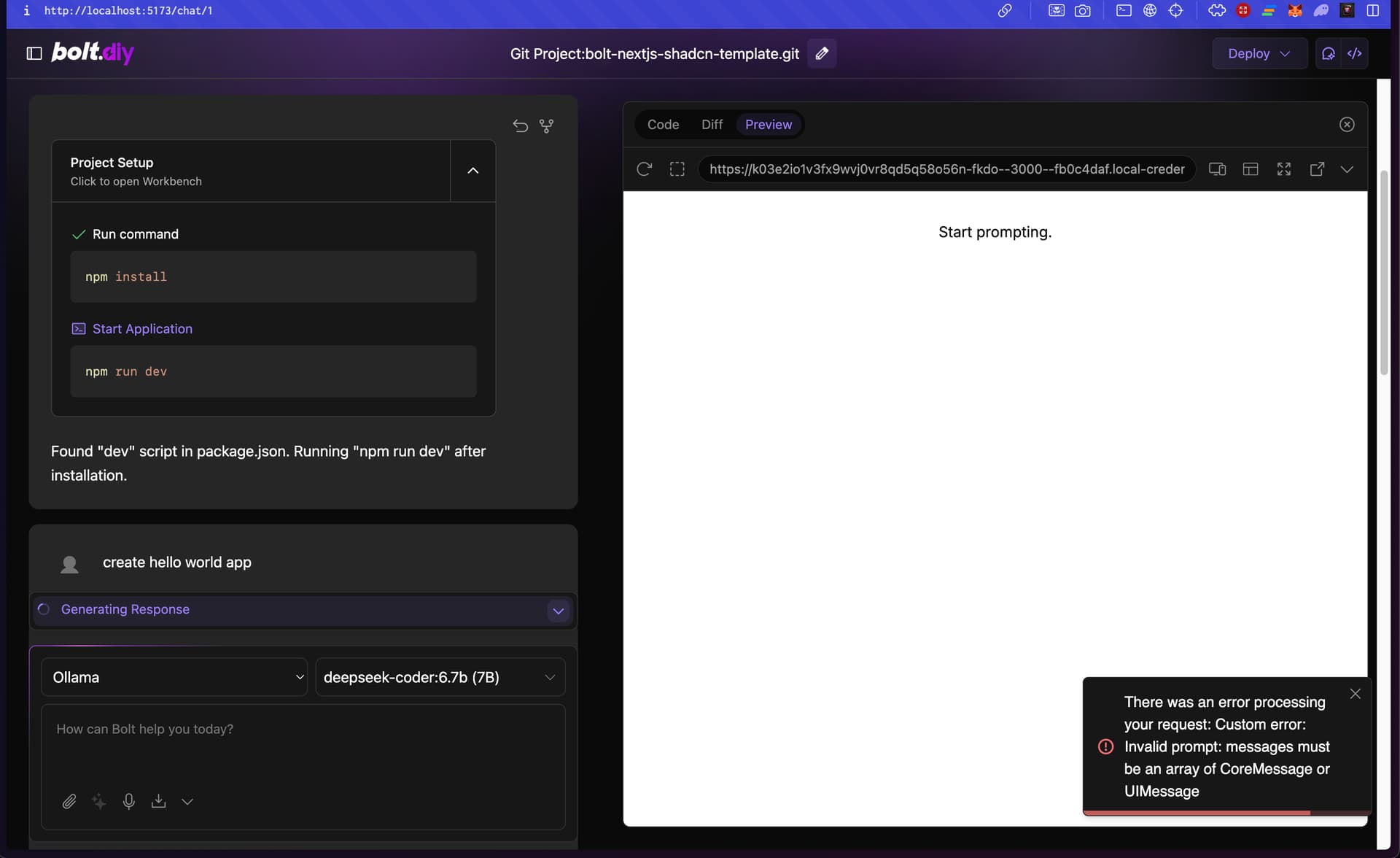Open preview window options chevron
This screenshot has width=1400, height=858.
pyautogui.click(x=1347, y=169)
